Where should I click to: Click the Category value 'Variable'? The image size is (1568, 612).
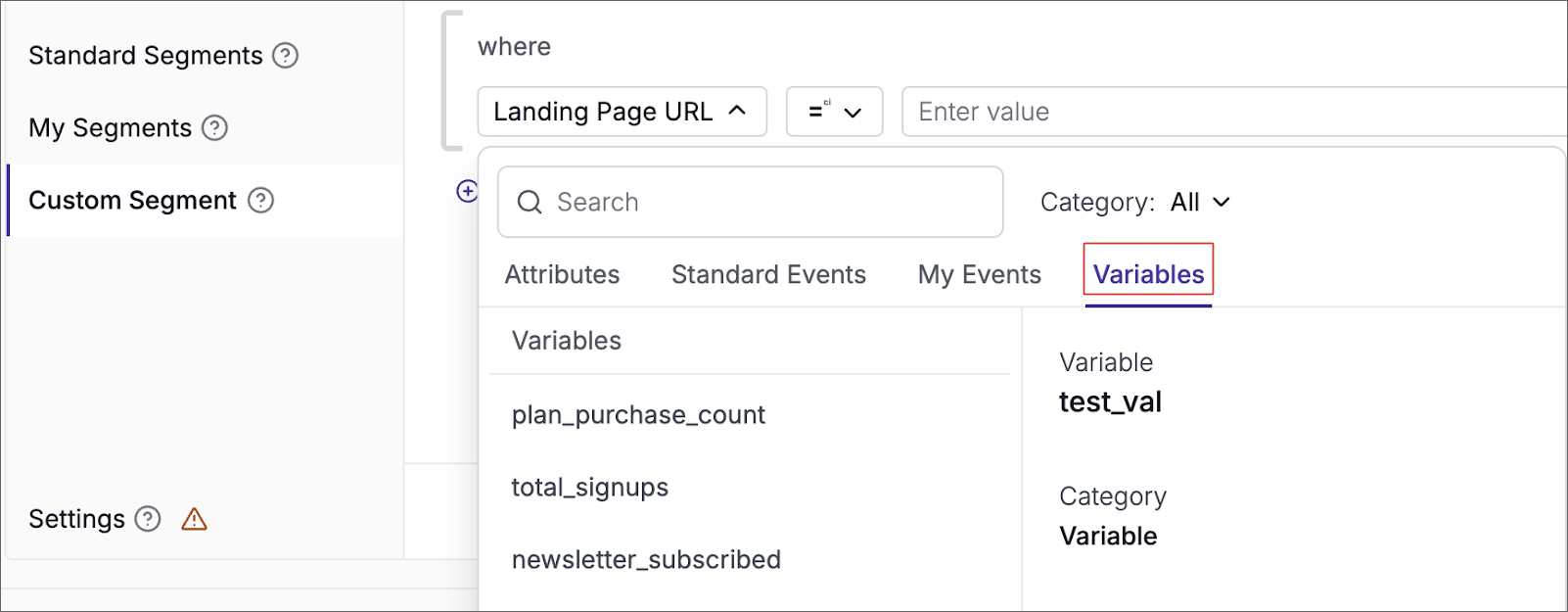(1109, 537)
